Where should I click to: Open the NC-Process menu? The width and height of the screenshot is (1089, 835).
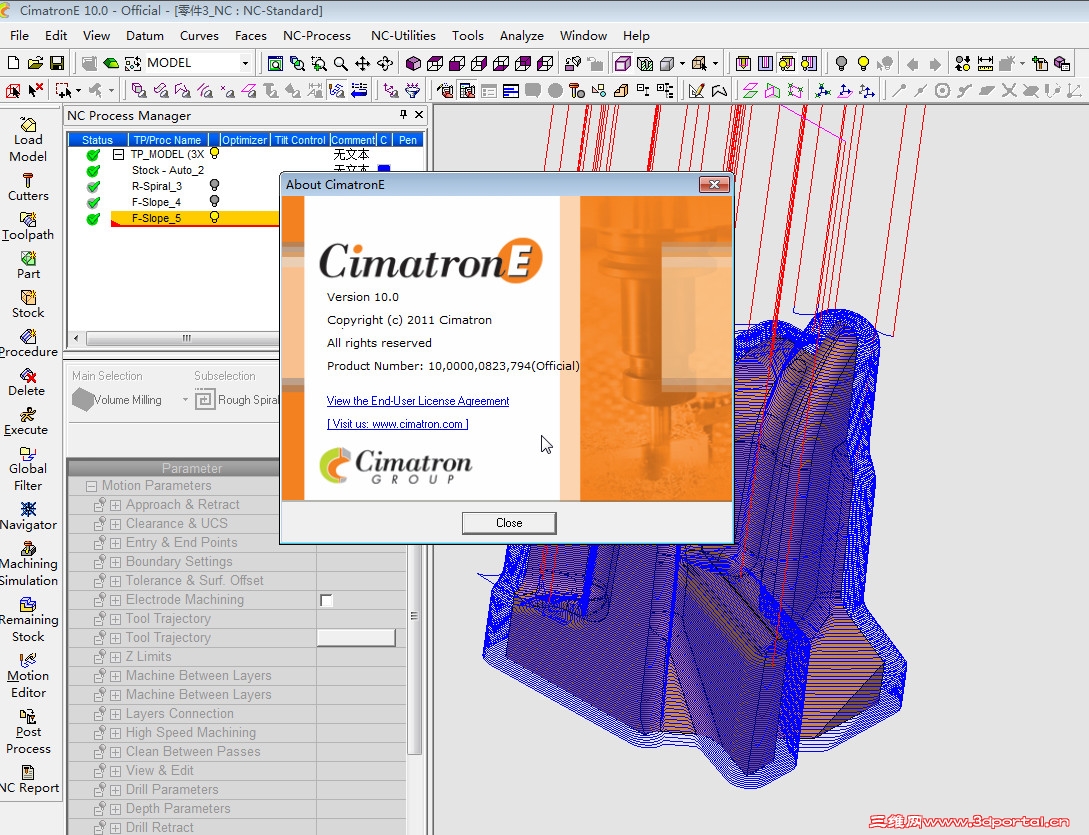[x=317, y=35]
